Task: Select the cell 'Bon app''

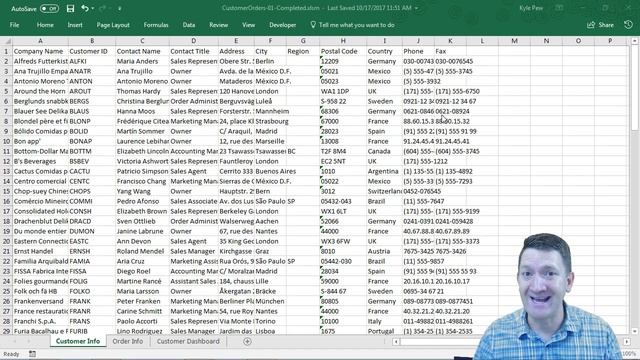Action: pos(40,141)
